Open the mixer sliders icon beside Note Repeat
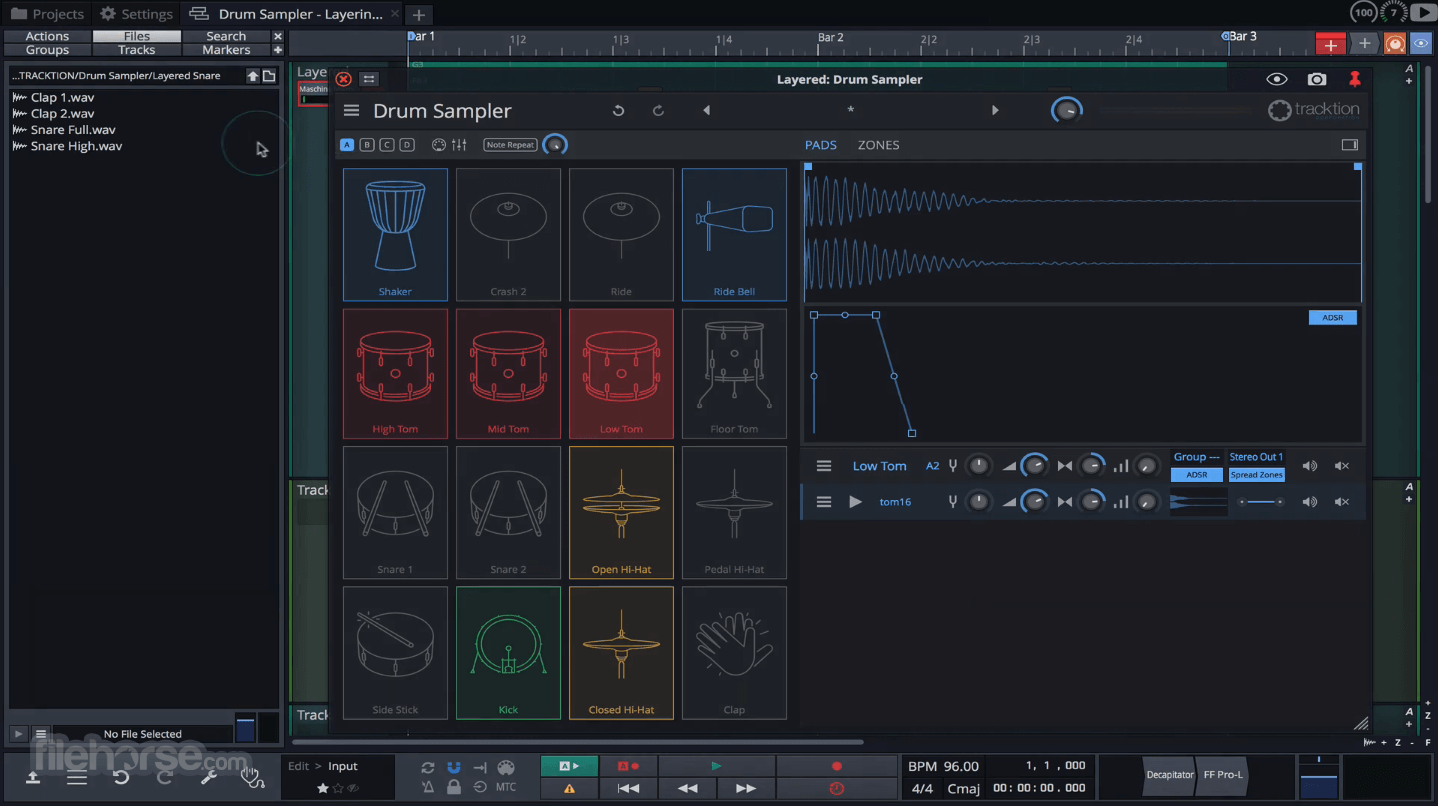This screenshot has width=1439, height=806. coord(459,145)
